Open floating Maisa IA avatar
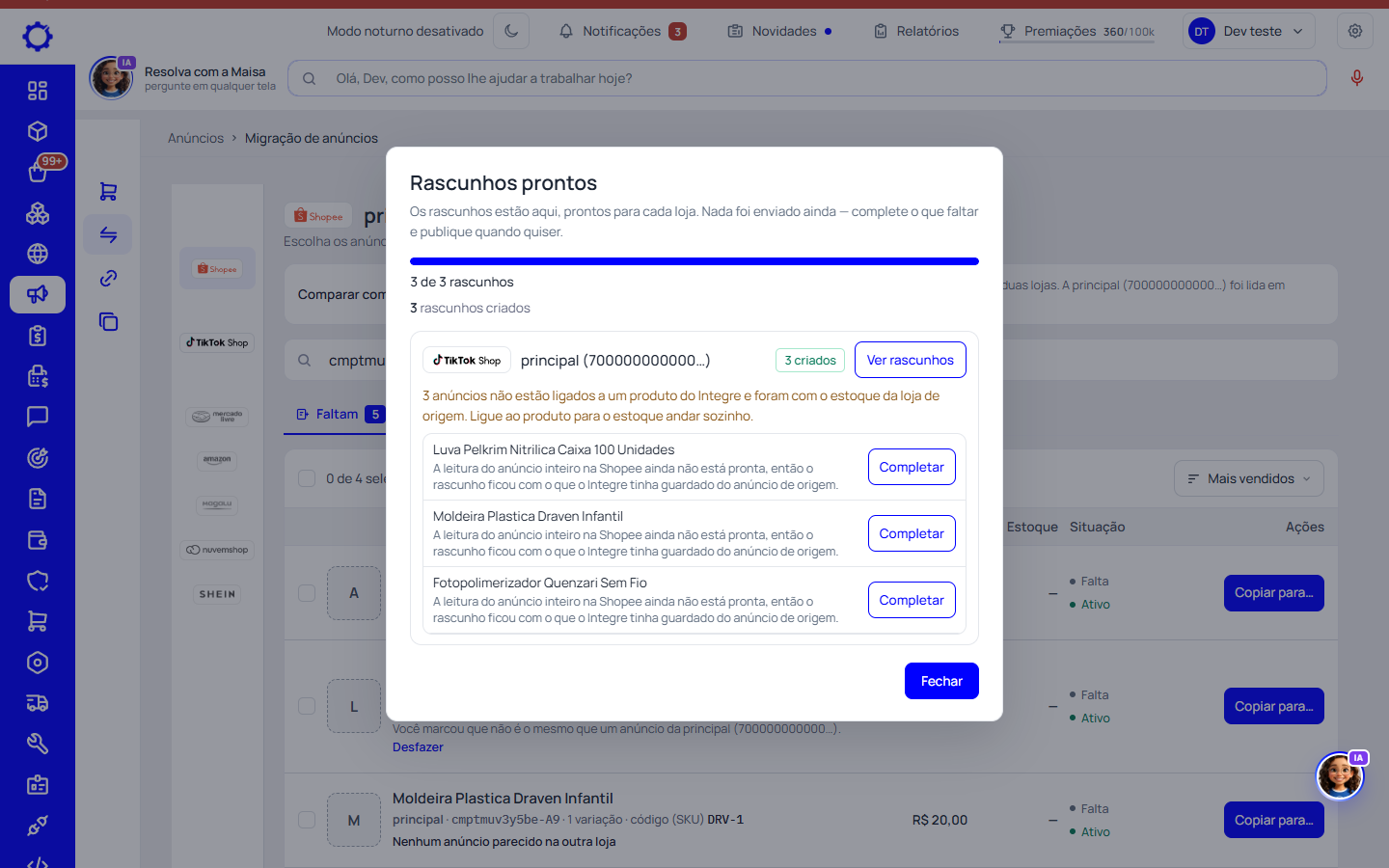Viewport: 1389px width, 868px height. pos(1341,775)
